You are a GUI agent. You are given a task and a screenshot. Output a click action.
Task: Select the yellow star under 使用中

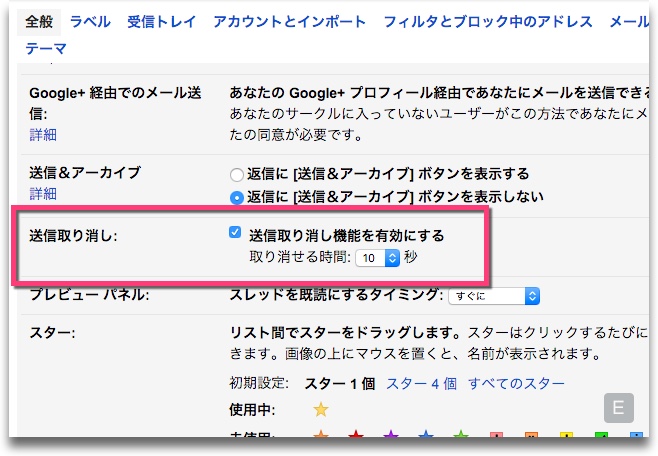point(321,409)
